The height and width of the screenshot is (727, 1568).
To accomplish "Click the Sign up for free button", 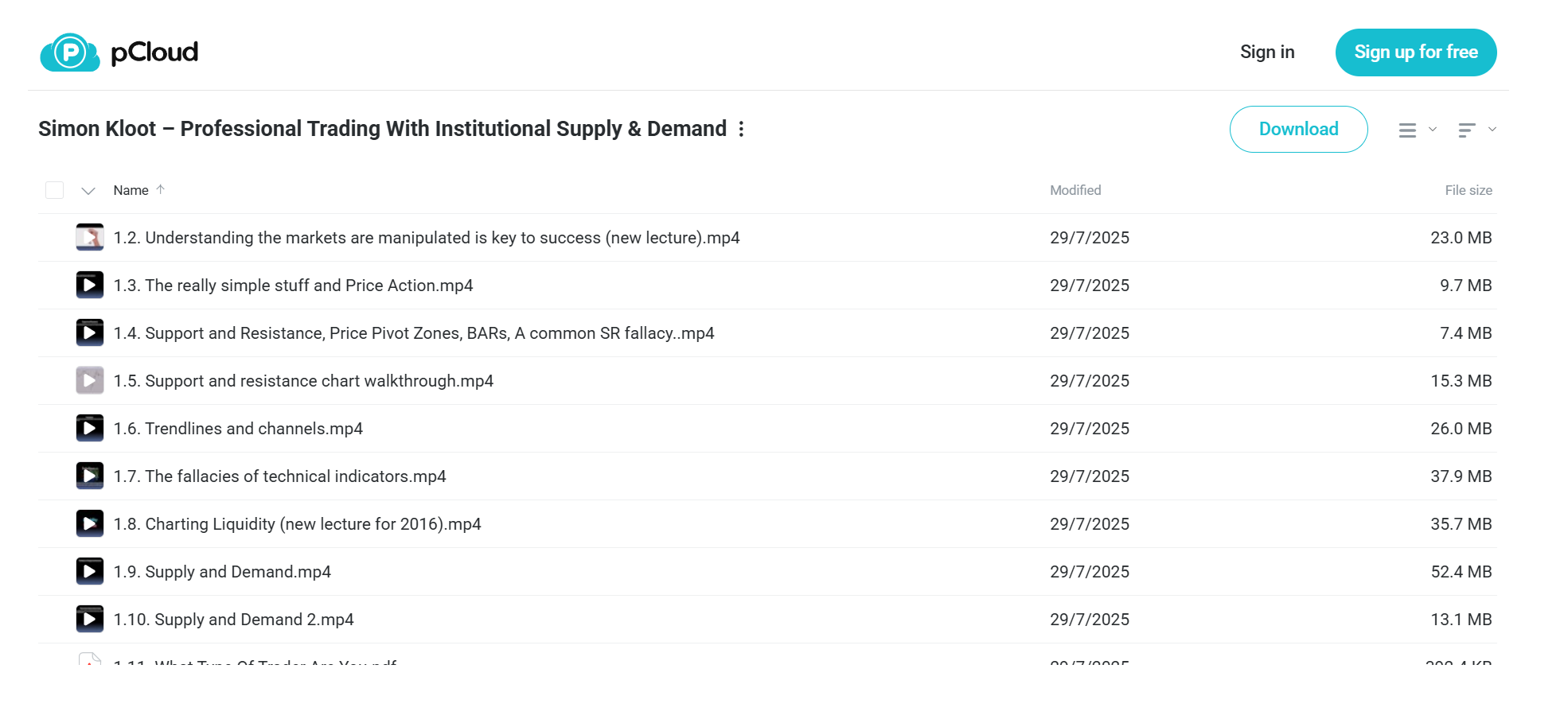I will click(1416, 52).
